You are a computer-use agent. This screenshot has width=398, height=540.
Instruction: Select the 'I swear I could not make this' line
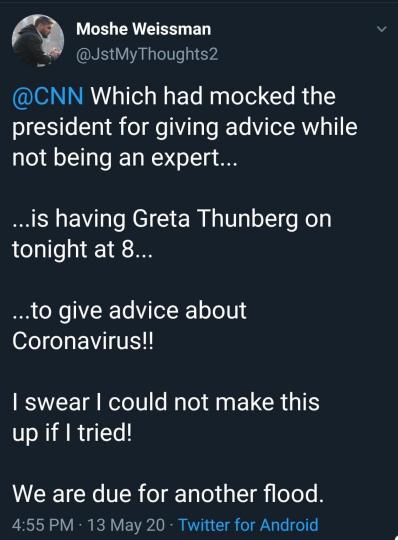tap(166, 402)
